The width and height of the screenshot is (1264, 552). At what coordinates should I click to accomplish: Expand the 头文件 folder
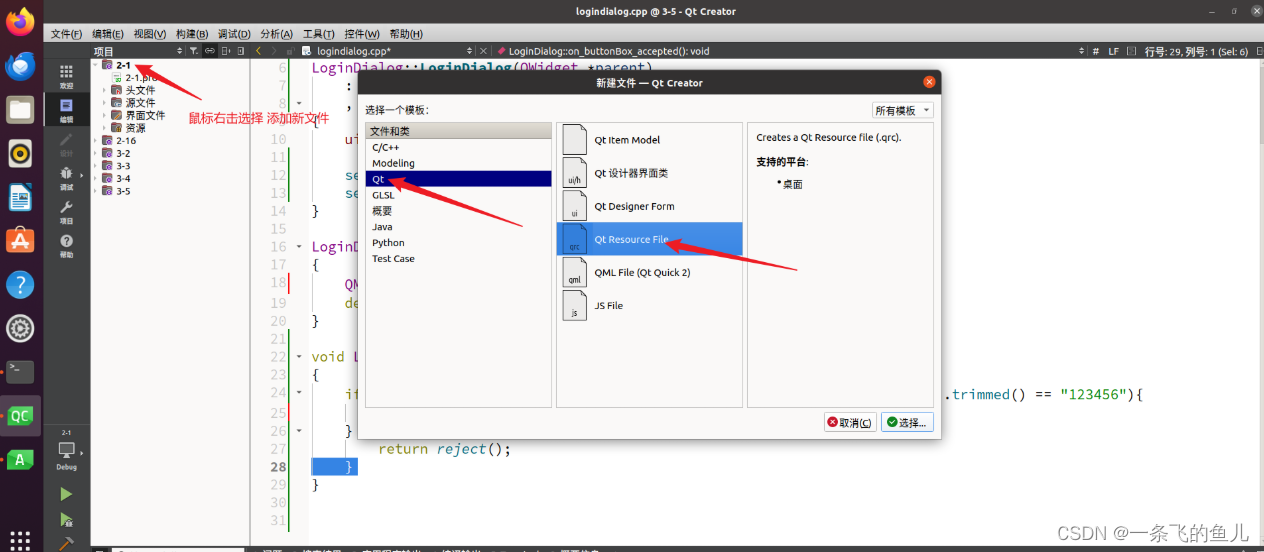(x=105, y=90)
